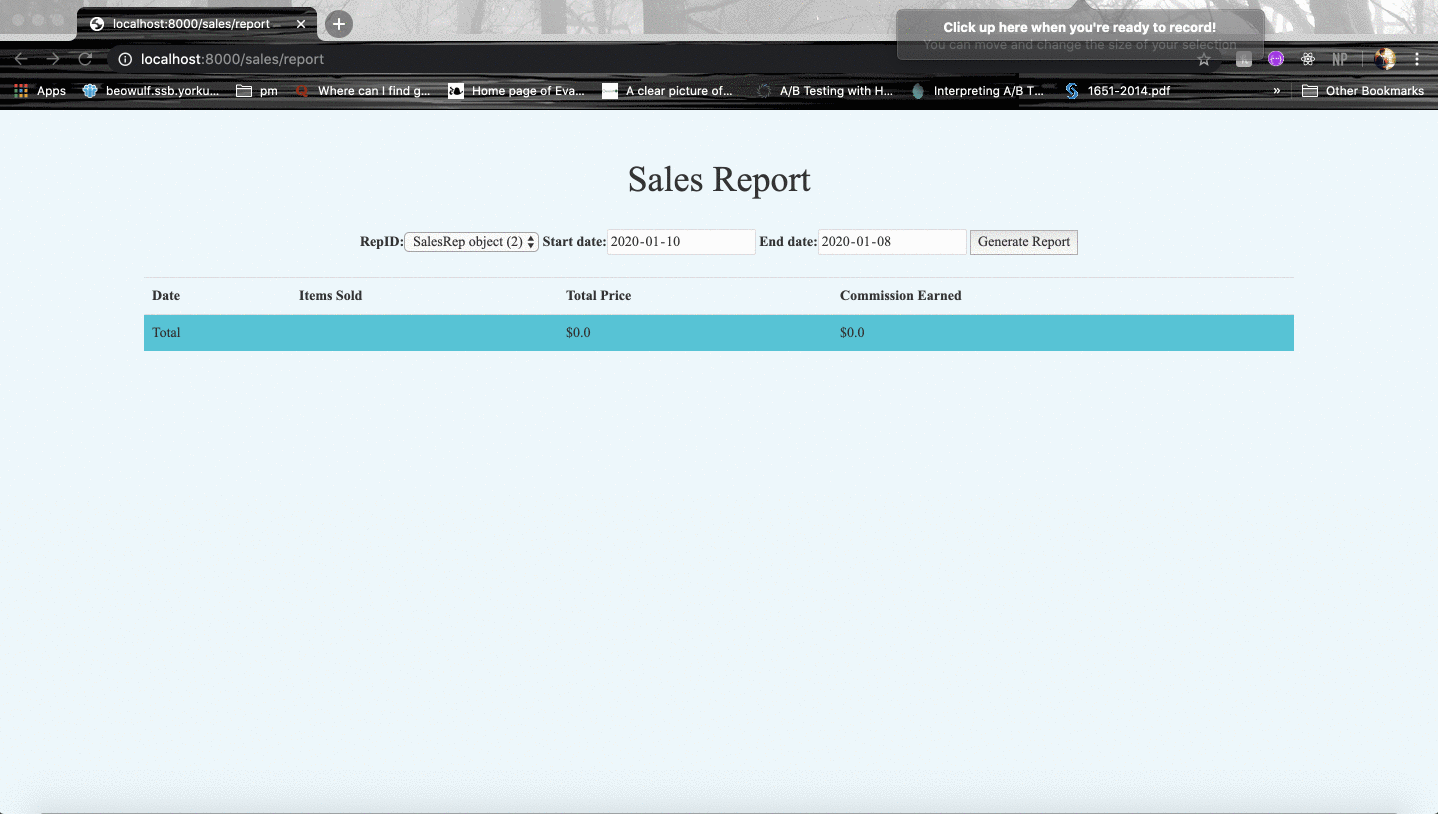Screen dimensions: 1438x814
Task: Open the 'Interpreting A/B T...' bookmark
Action: pyautogui.click(x=978, y=91)
